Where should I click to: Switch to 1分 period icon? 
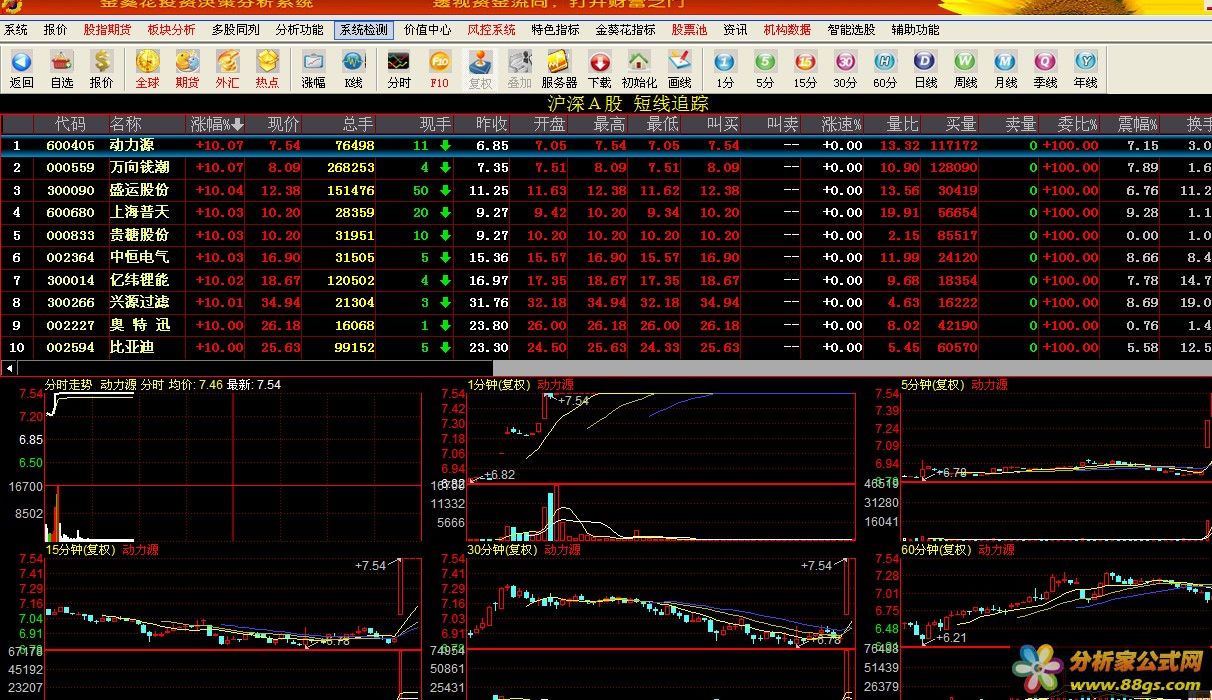tap(725, 69)
